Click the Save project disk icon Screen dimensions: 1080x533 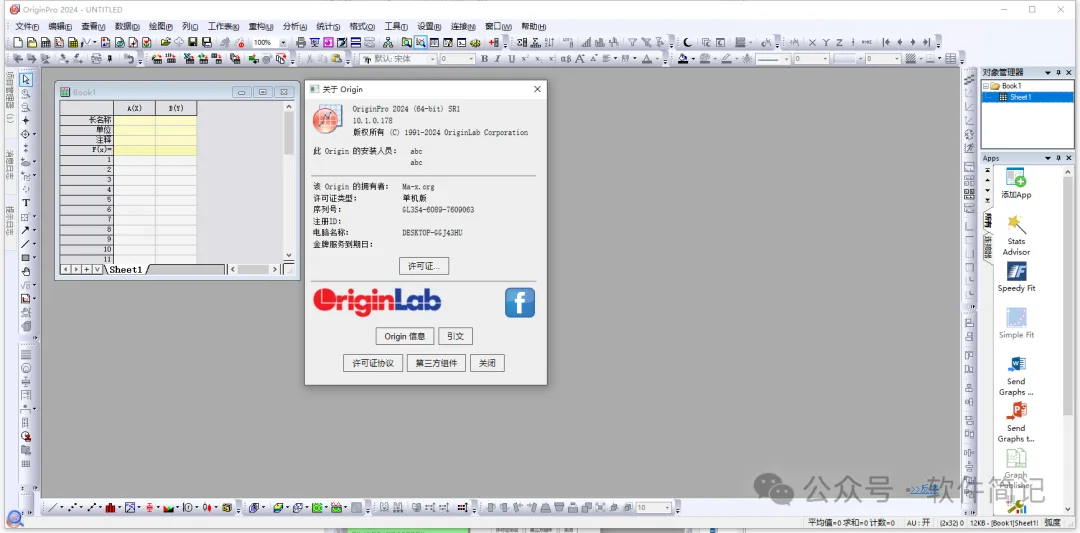(x=193, y=42)
